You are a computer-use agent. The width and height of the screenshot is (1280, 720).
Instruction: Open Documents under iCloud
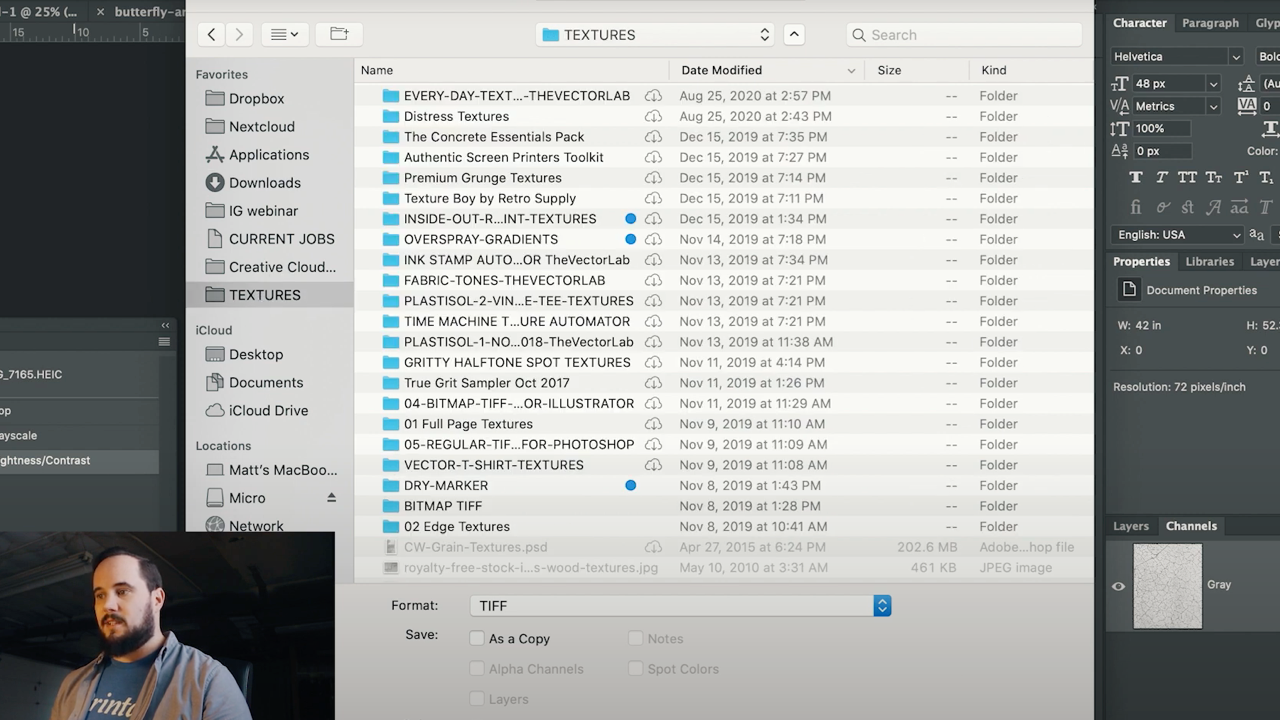tap(265, 382)
